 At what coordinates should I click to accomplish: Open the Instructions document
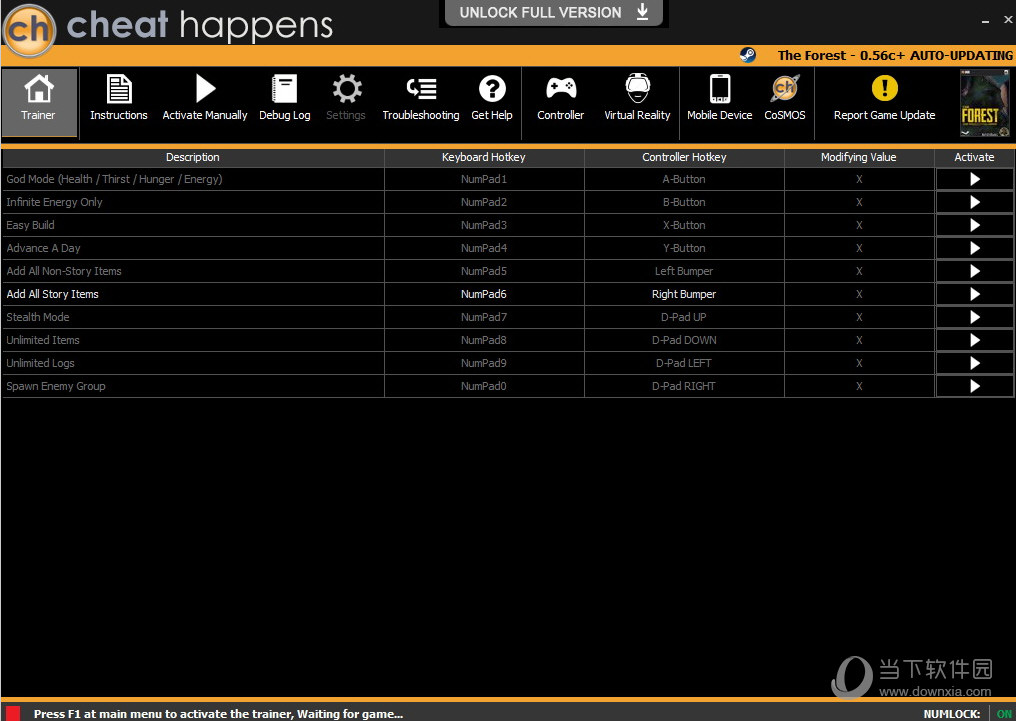pyautogui.click(x=119, y=98)
